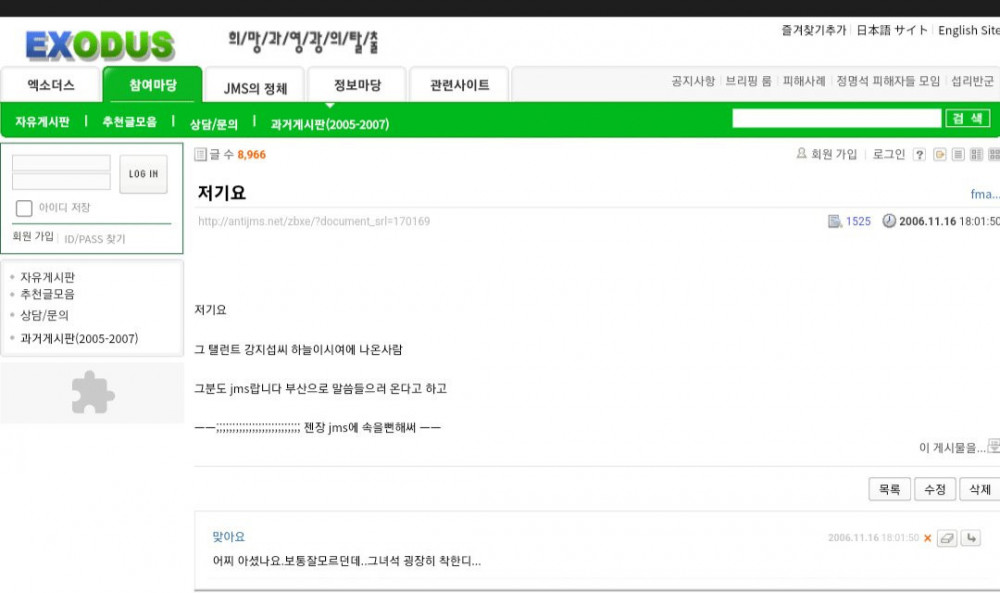Click the question mark help icon
This screenshot has width=1000, height=593.
click(x=919, y=154)
